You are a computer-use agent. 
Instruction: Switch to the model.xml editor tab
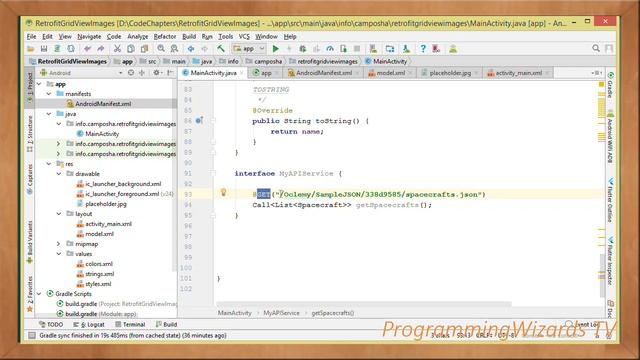pos(390,73)
